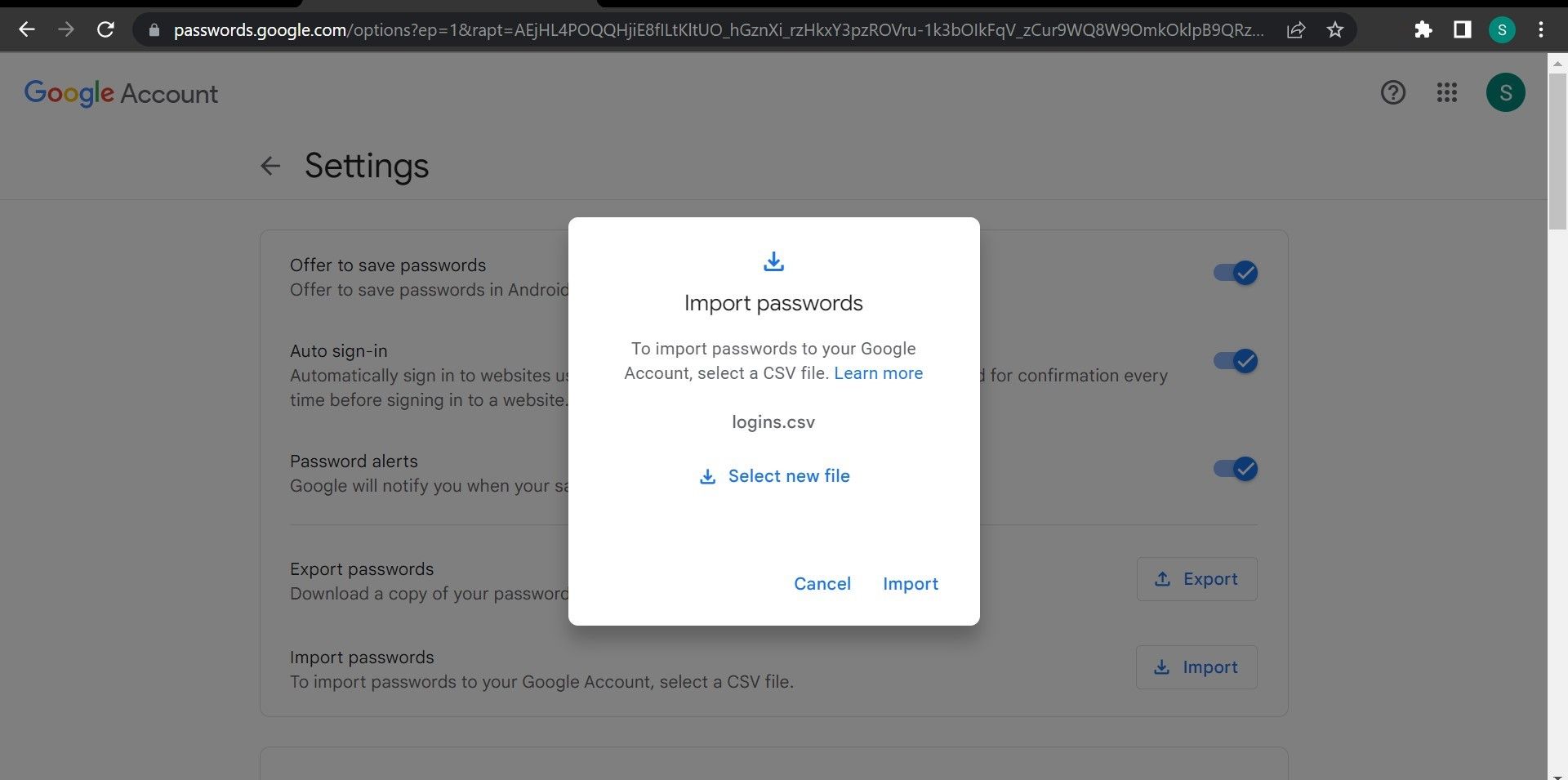Click the download icon above Import passwords

[773, 261]
